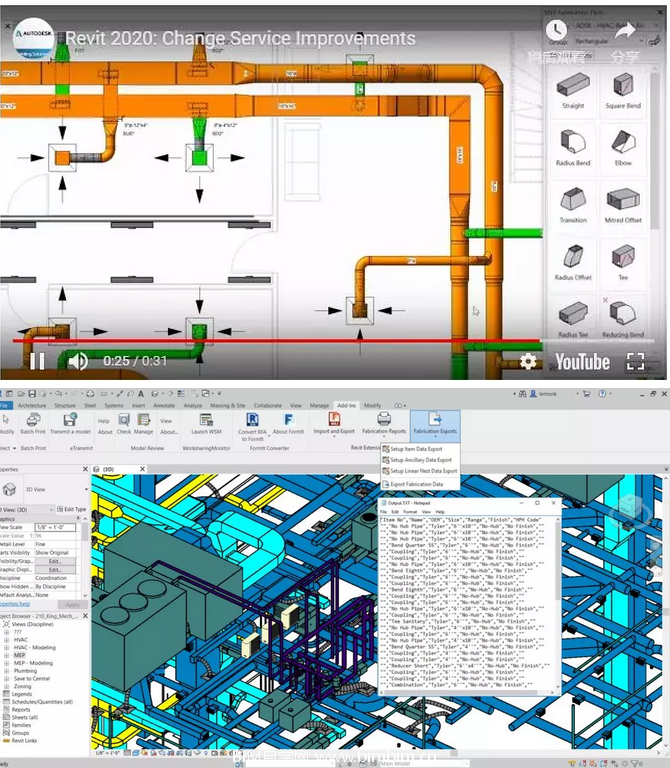
Task: Expand the MEP views node
Action: [x=6, y=655]
